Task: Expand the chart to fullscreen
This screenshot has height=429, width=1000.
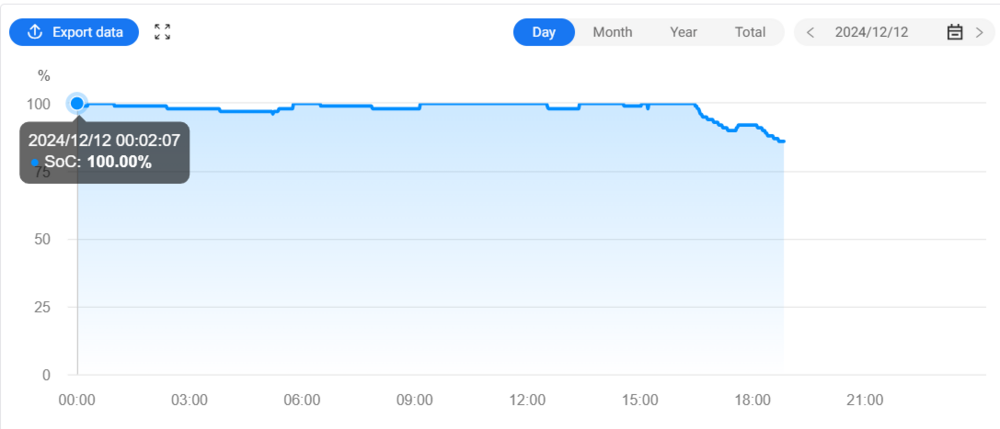Action: tap(162, 32)
